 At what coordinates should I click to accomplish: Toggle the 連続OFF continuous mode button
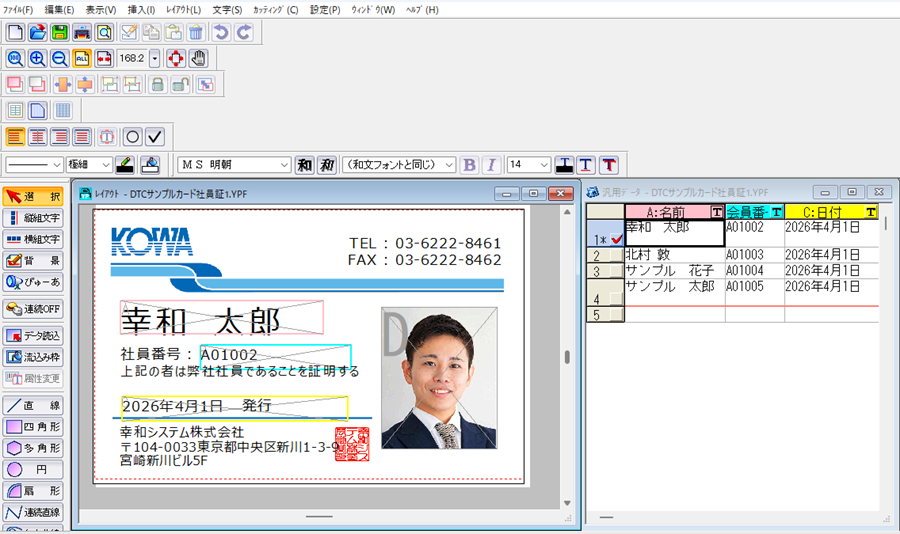(x=33, y=309)
